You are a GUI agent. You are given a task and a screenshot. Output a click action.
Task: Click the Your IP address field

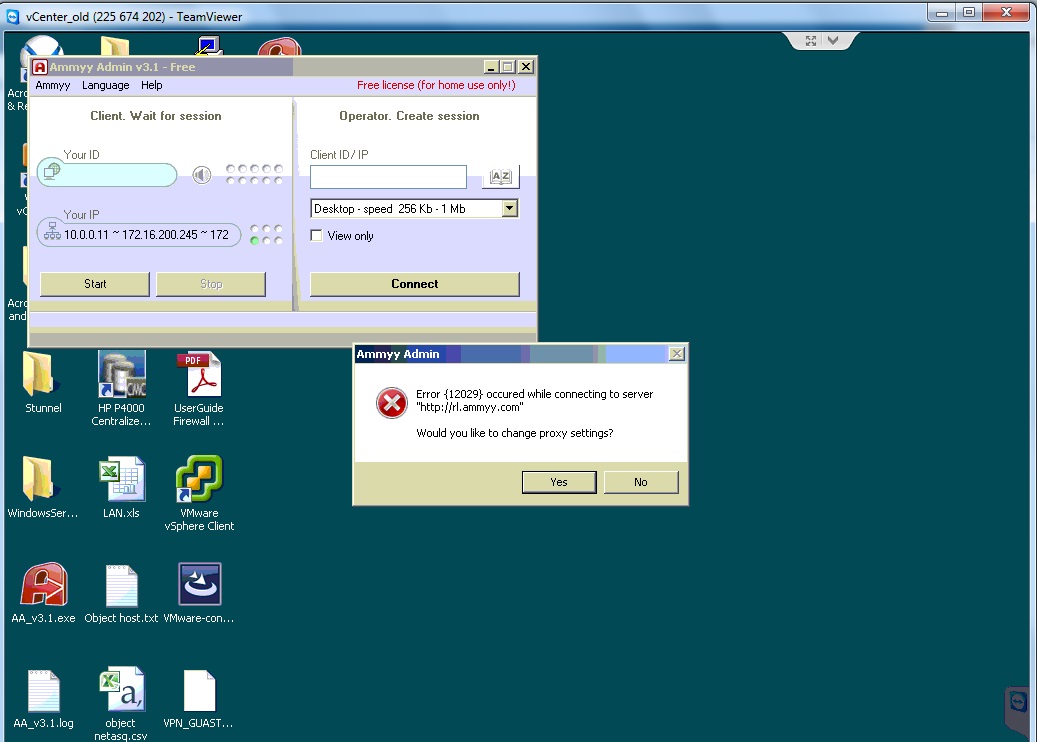click(x=139, y=234)
